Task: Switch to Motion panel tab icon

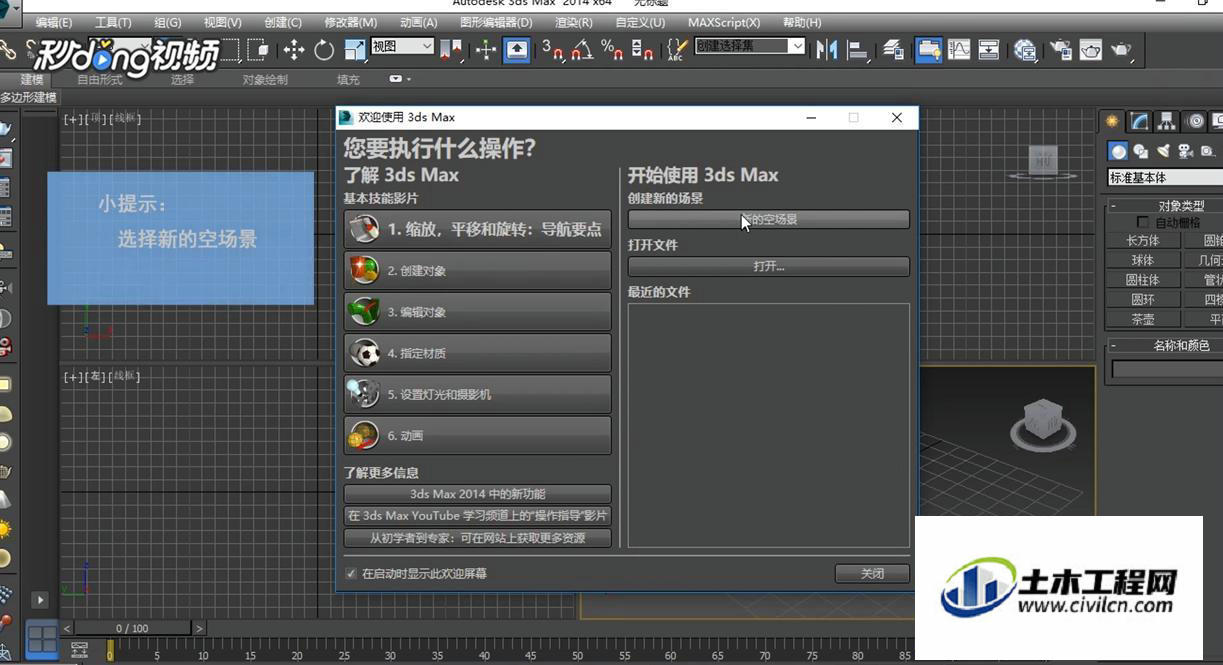Action: pos(1195,121)
